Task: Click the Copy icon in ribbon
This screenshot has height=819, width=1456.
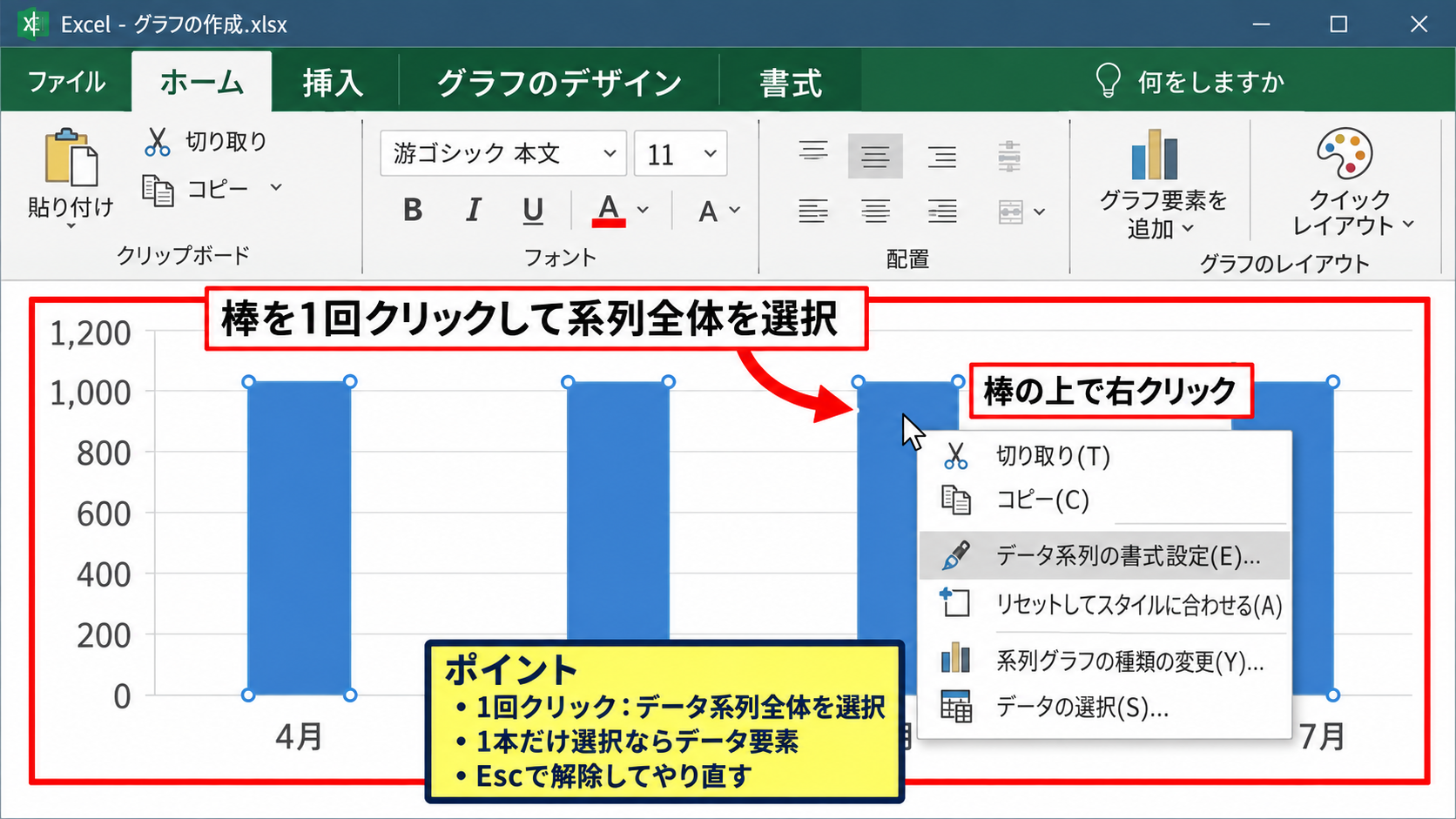Action: 158,189
